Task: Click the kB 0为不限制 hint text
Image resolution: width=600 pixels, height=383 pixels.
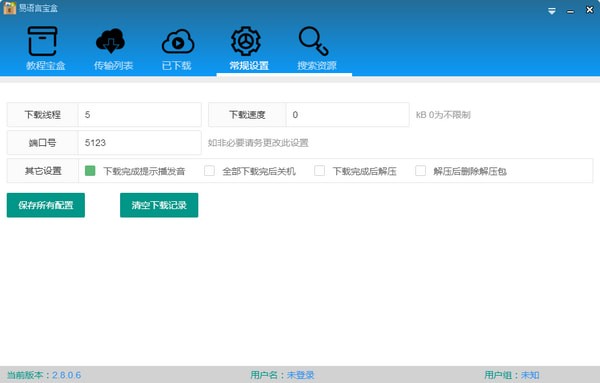Action: pos(443,115)
